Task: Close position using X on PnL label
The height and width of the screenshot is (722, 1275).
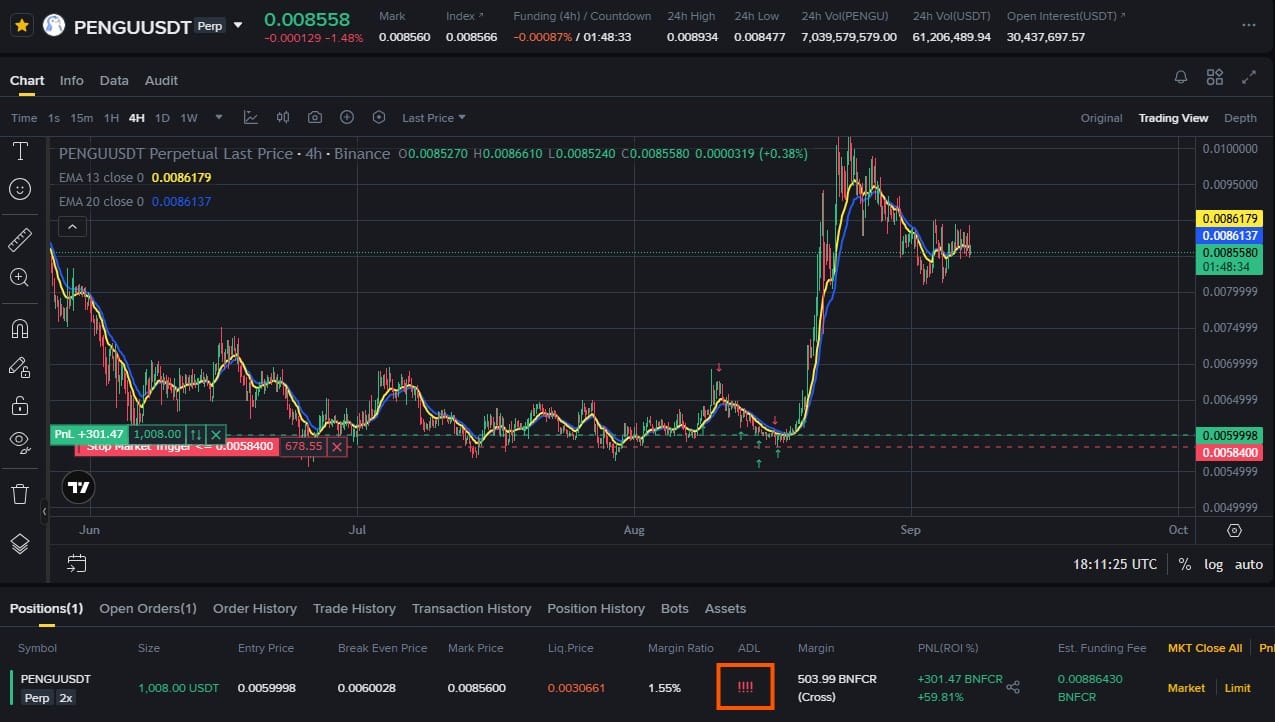Action: tap(216, 435)
